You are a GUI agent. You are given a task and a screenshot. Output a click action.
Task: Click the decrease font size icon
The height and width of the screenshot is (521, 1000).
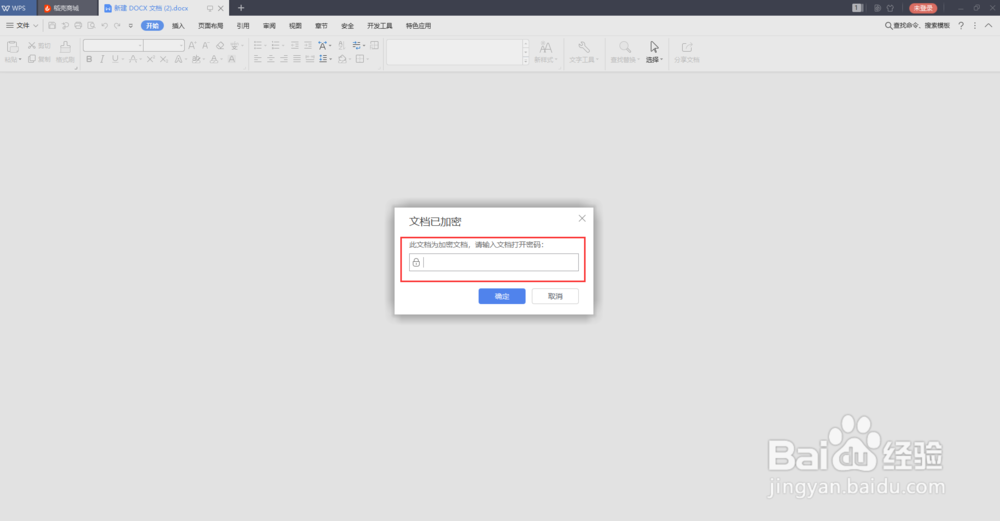click(205, 45)
